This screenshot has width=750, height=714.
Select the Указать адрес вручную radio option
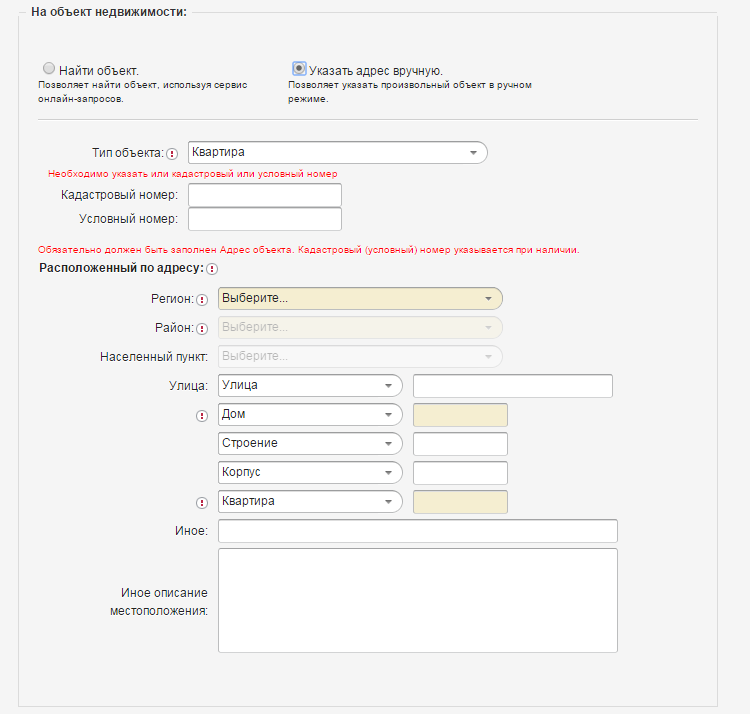(299, 68)
